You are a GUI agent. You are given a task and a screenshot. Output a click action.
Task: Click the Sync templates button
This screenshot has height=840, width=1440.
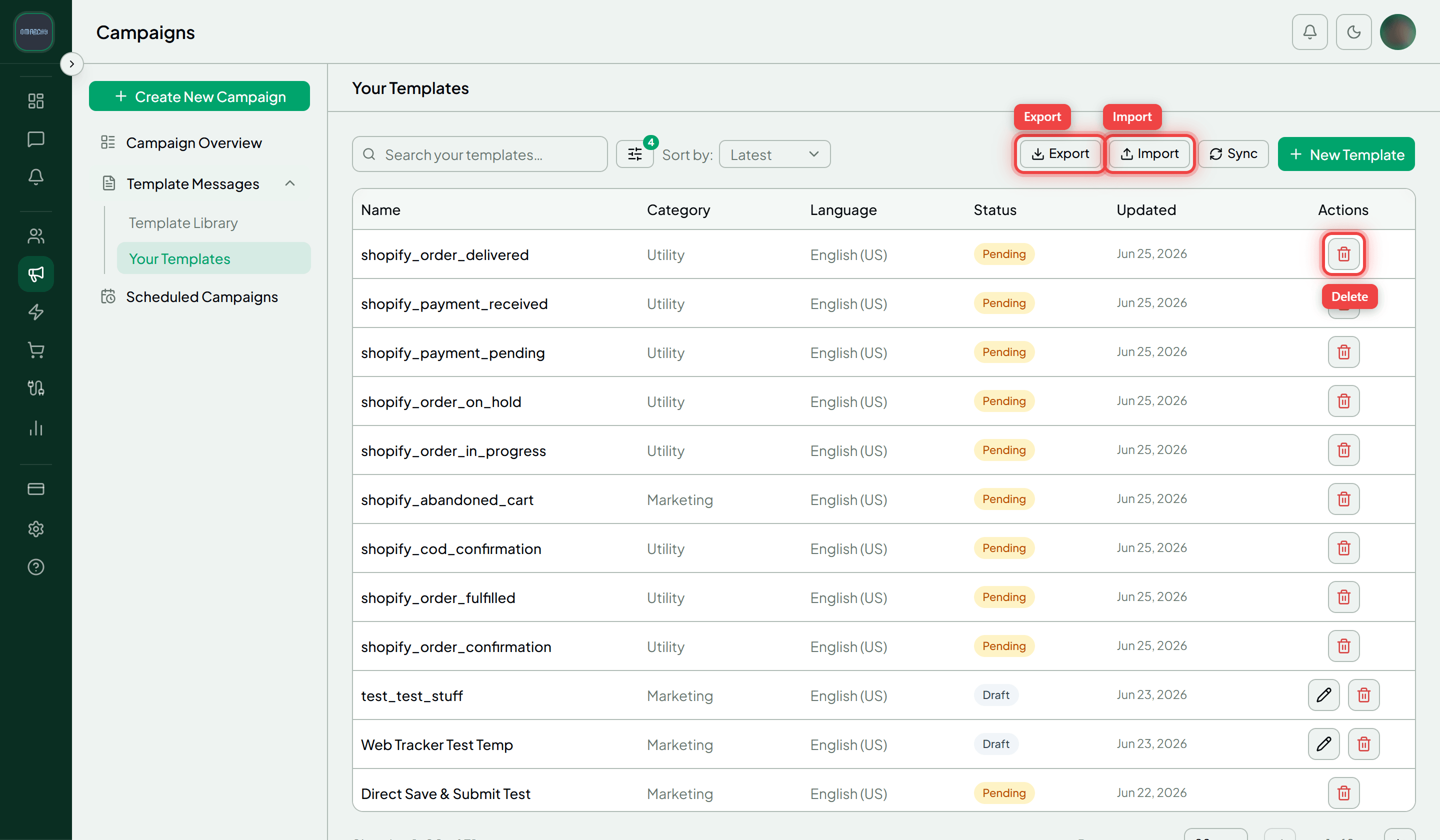coord(1233,154)
